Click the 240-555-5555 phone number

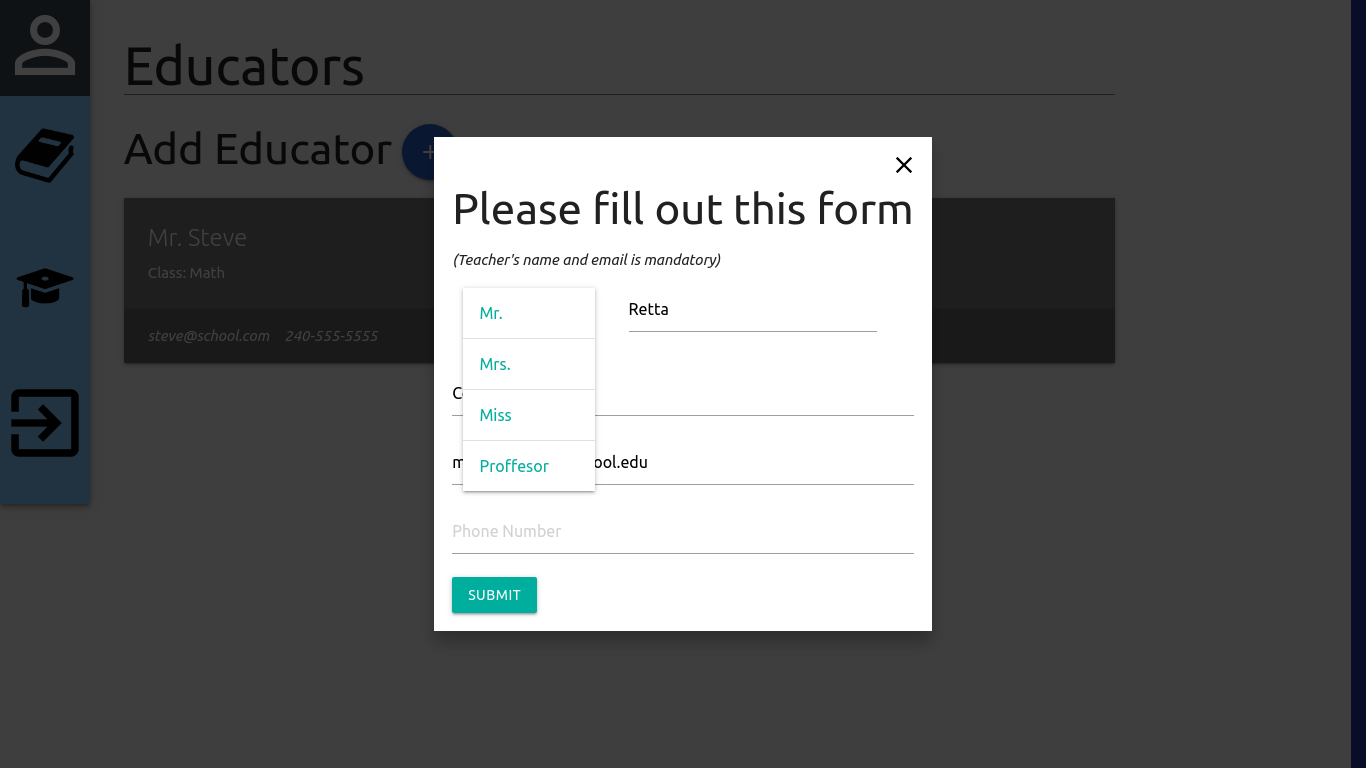coord(332,336)
